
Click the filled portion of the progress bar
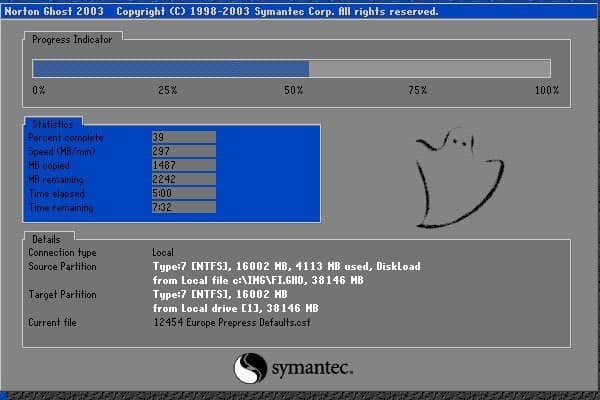[170, 68]
